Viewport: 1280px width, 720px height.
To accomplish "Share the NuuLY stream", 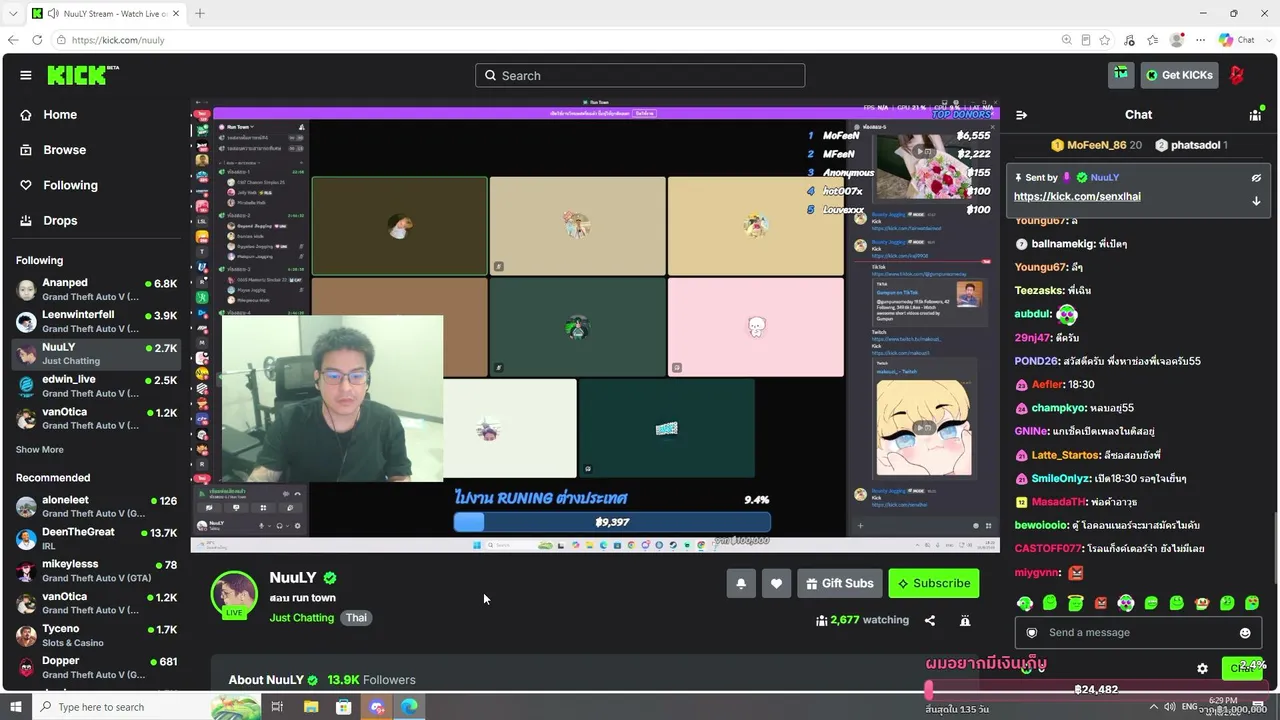I will pos(930,620).
